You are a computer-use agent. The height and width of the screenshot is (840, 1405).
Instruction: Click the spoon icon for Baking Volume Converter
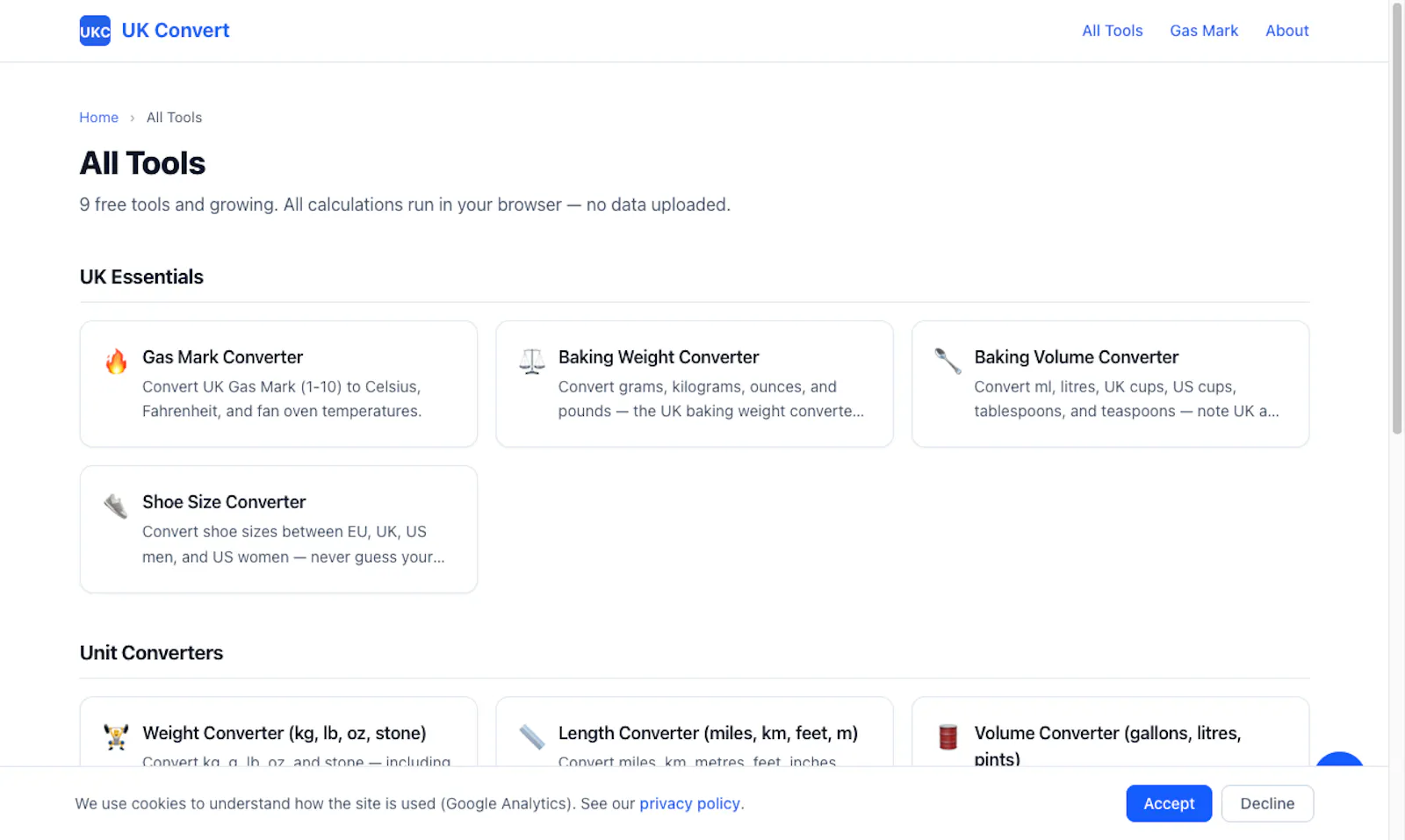pos(947,361)
